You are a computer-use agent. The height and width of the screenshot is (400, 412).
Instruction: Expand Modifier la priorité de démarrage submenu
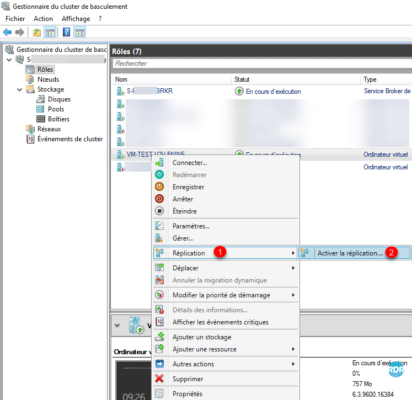point(293,295)
